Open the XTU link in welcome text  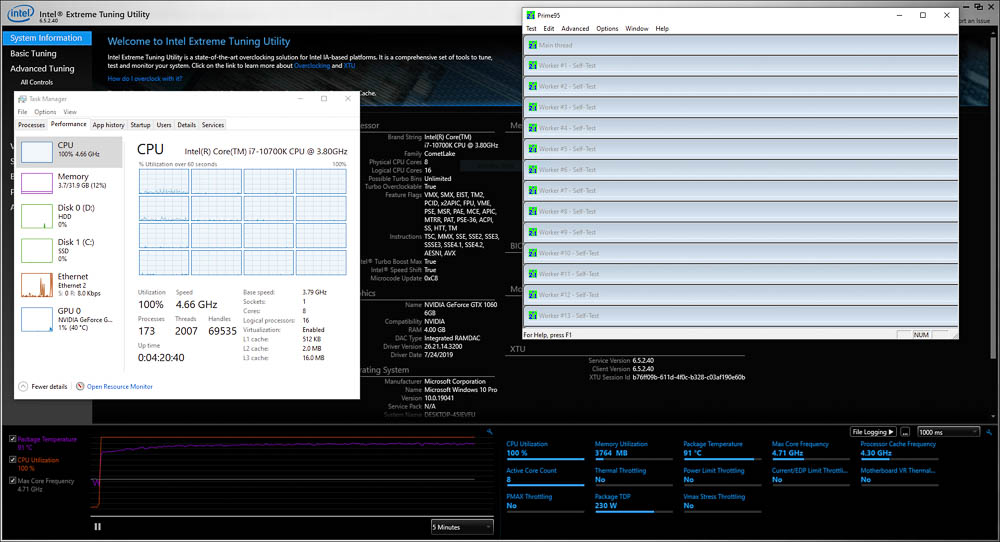349,66
